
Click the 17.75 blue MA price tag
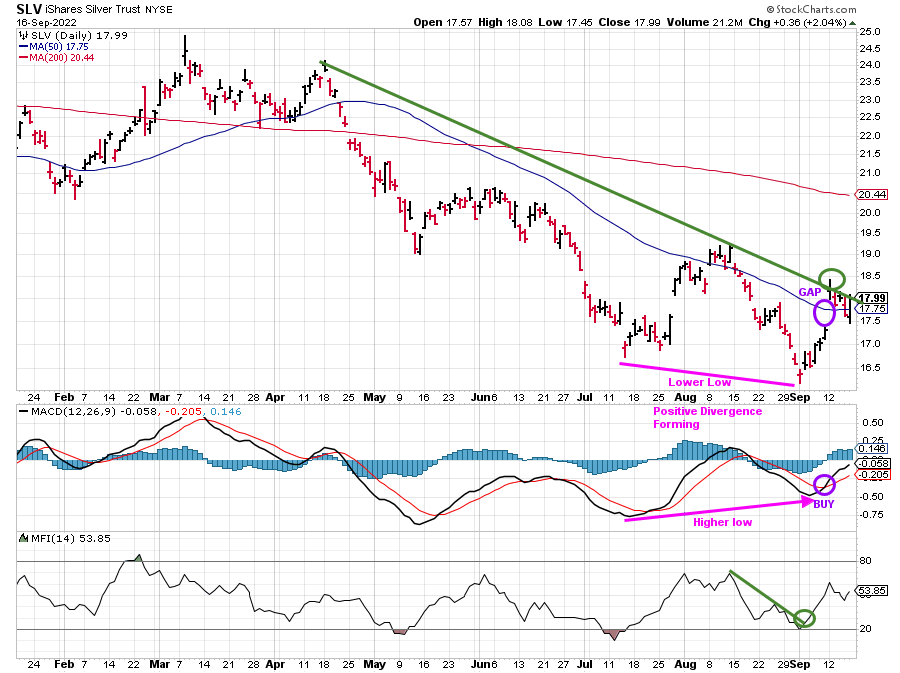pos(872,309)
